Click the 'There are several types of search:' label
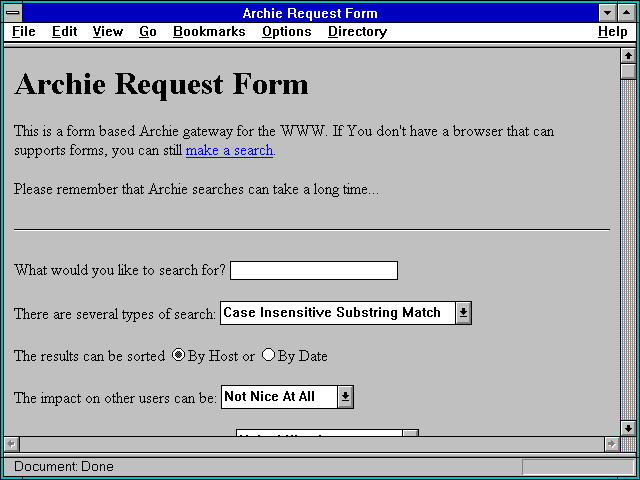Viewport: 640px width, 480px height. click(115, 314)
